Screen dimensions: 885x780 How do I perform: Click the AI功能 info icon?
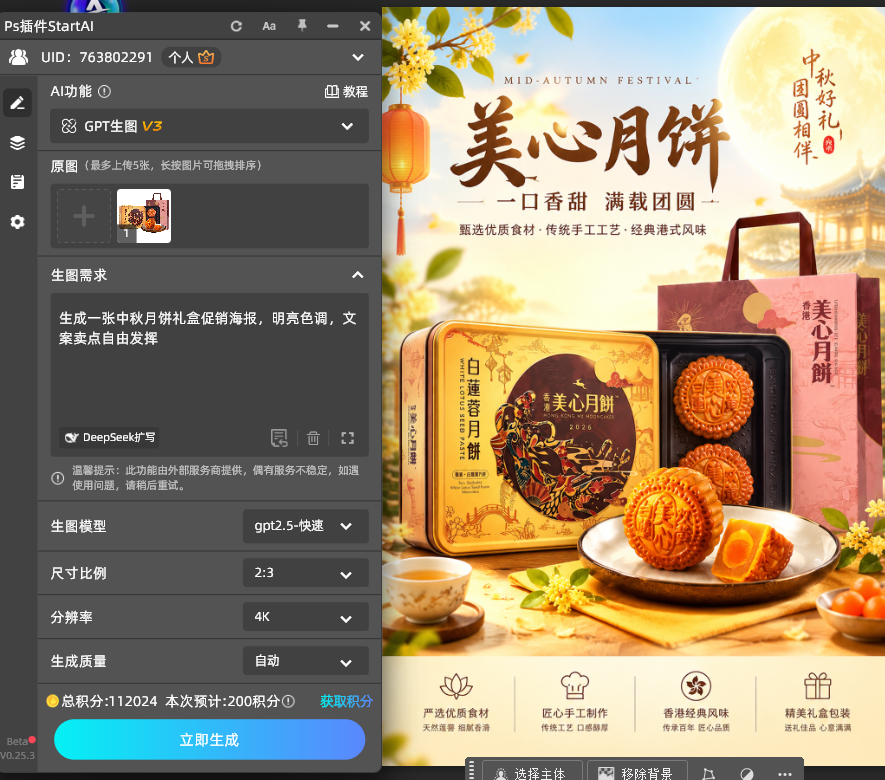[104, 91]
